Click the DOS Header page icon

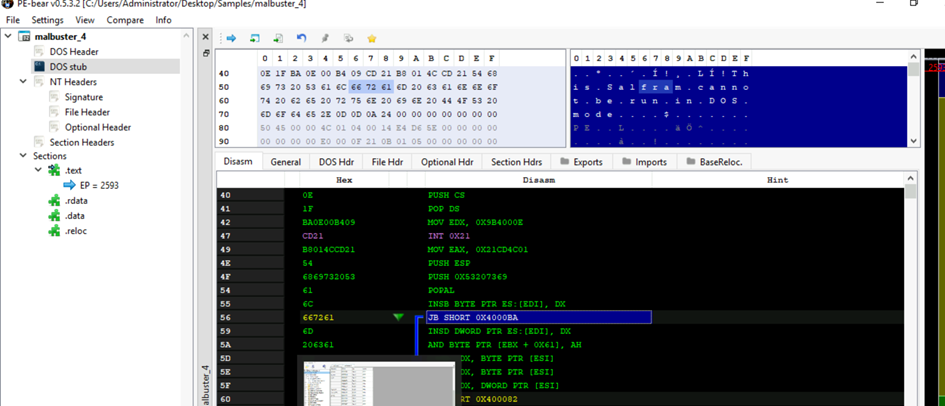point(39,52)
